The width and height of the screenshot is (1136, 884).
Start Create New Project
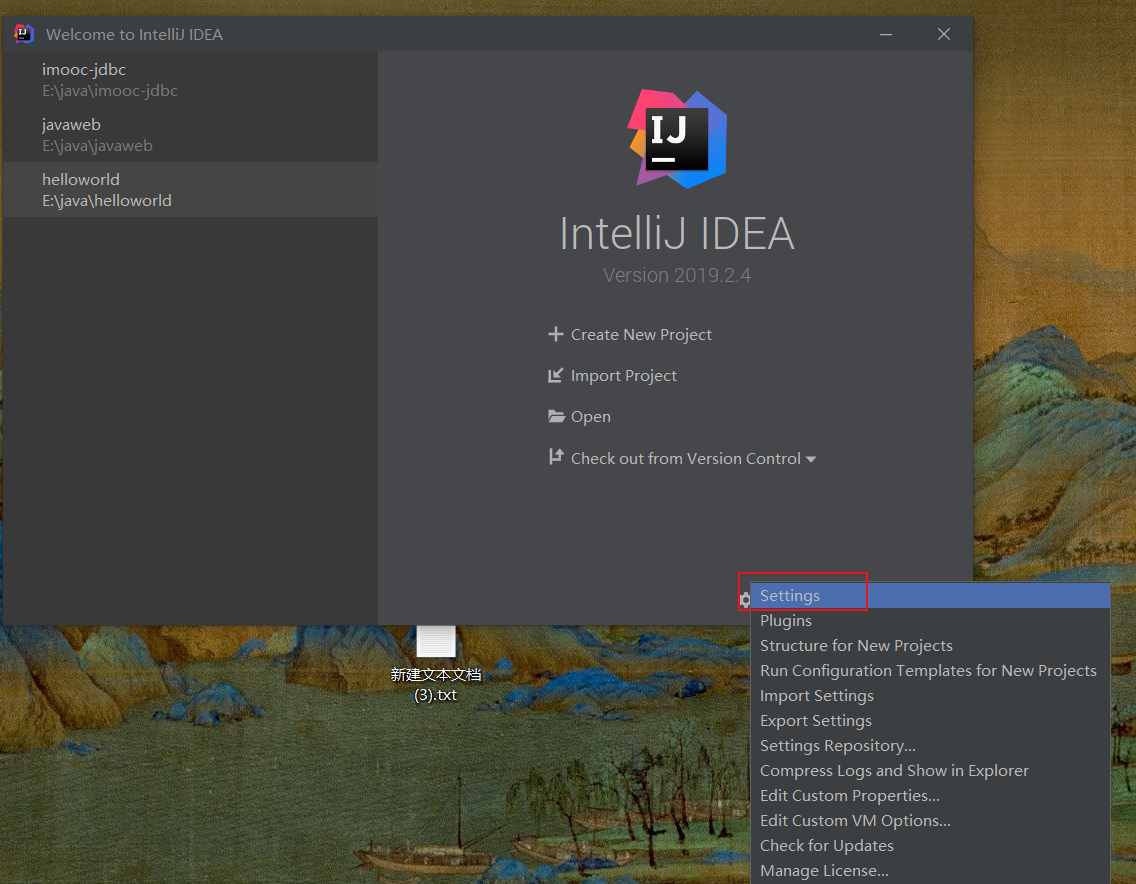(x=641, y=335)
